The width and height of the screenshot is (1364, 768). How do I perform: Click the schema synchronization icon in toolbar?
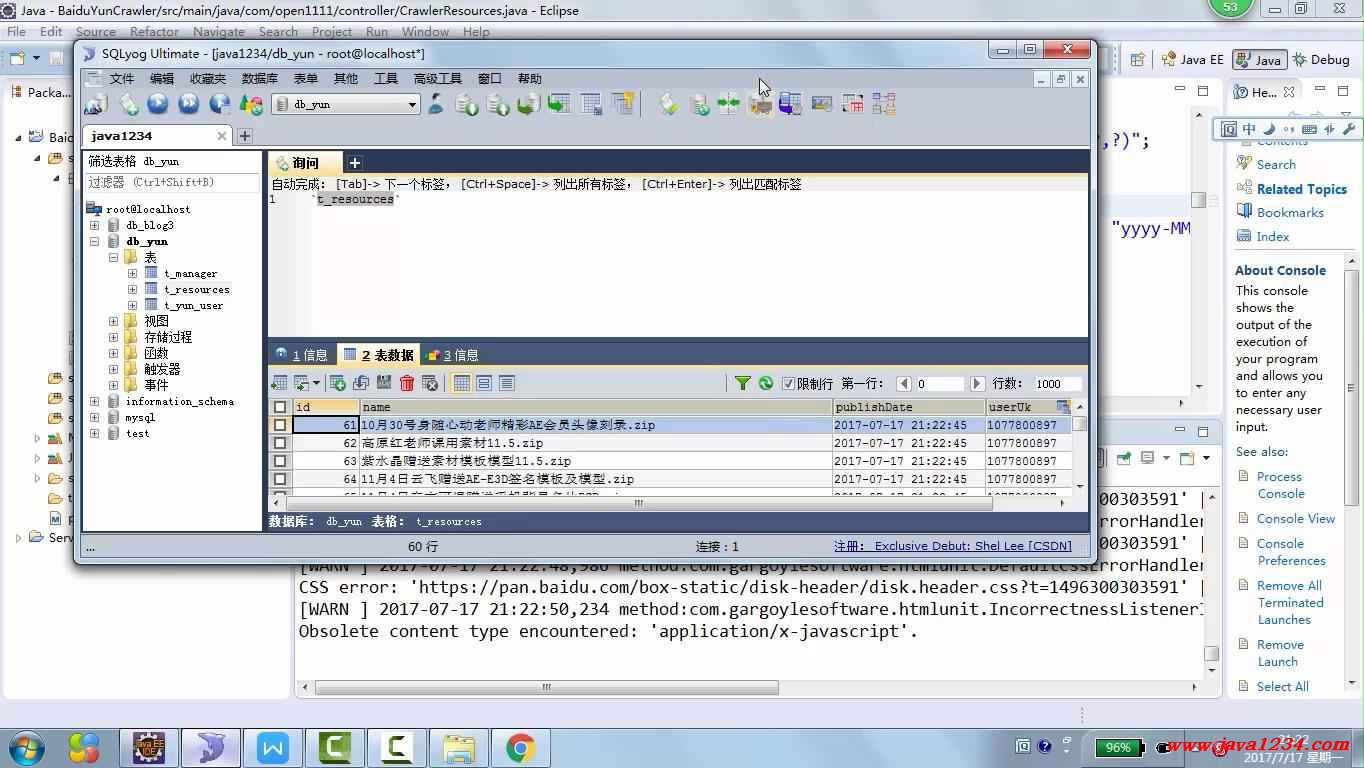(x=729, y=104)
